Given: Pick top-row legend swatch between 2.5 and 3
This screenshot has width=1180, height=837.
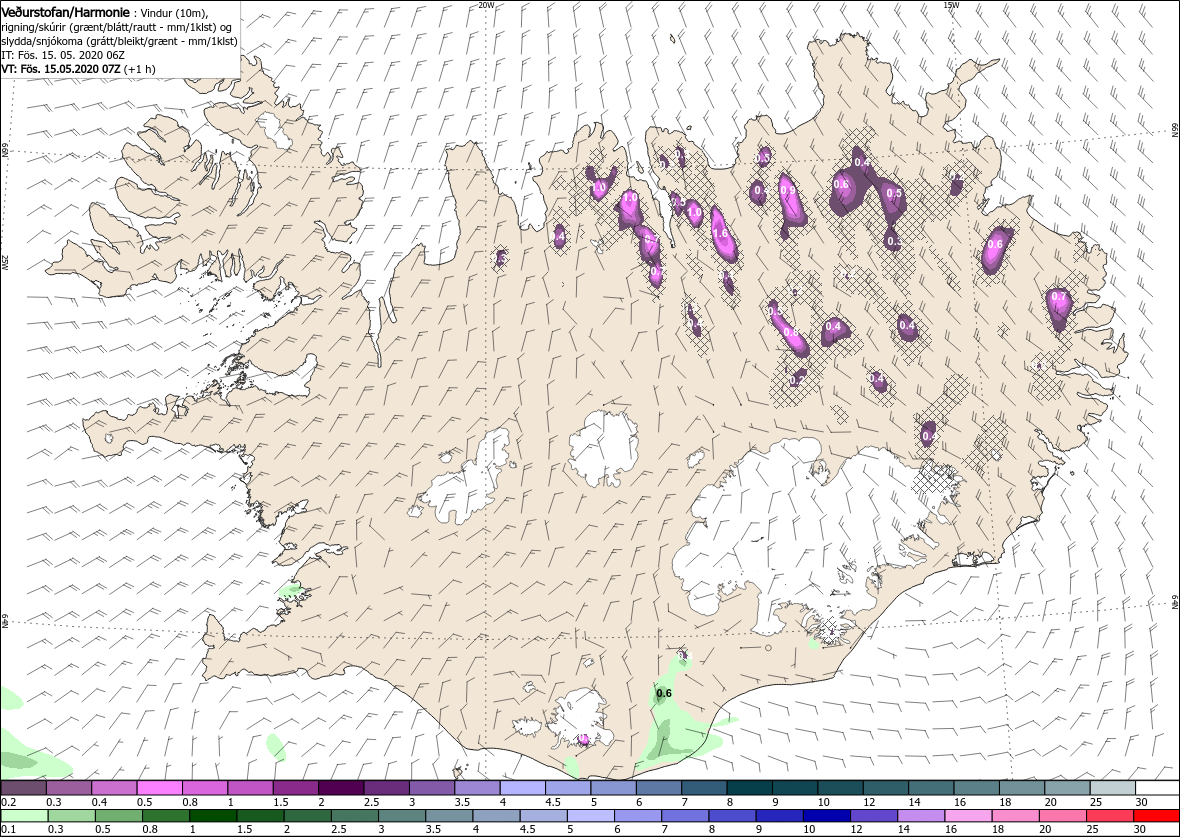Looking at the screenshot, I should point(387,787).
